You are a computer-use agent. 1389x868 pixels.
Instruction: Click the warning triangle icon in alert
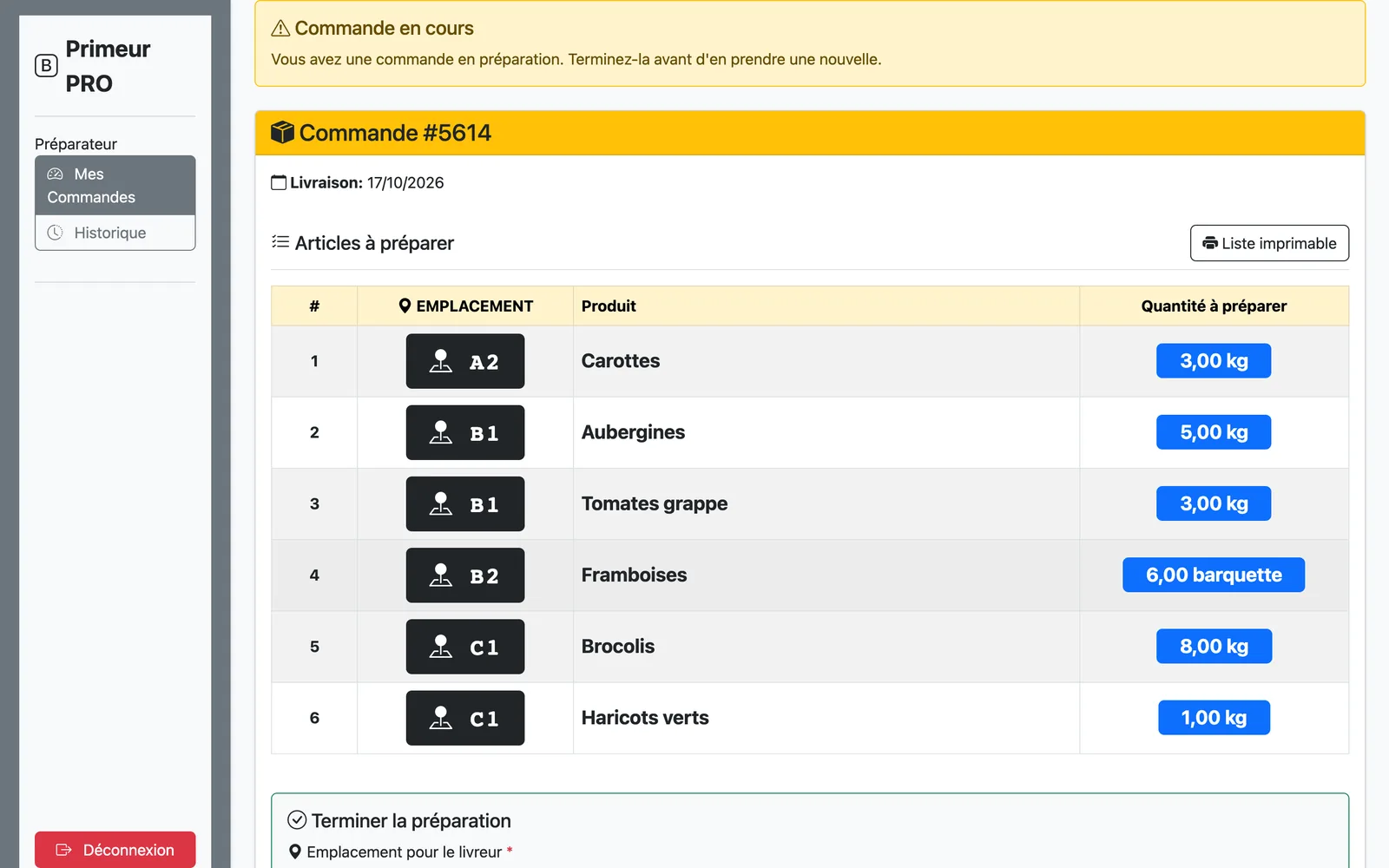pos(280,29)
